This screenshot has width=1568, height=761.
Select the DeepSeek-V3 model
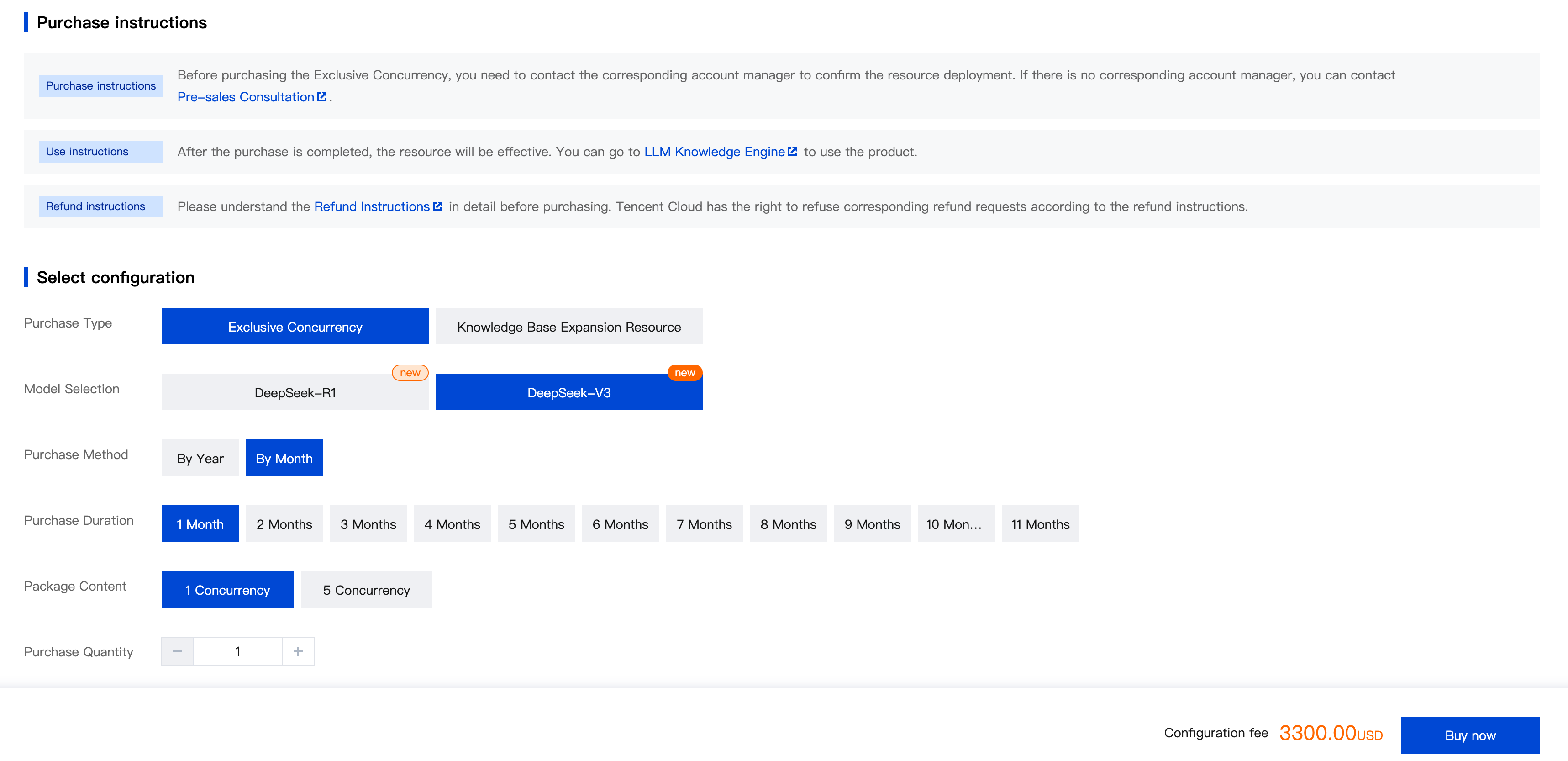coord(568,393)
